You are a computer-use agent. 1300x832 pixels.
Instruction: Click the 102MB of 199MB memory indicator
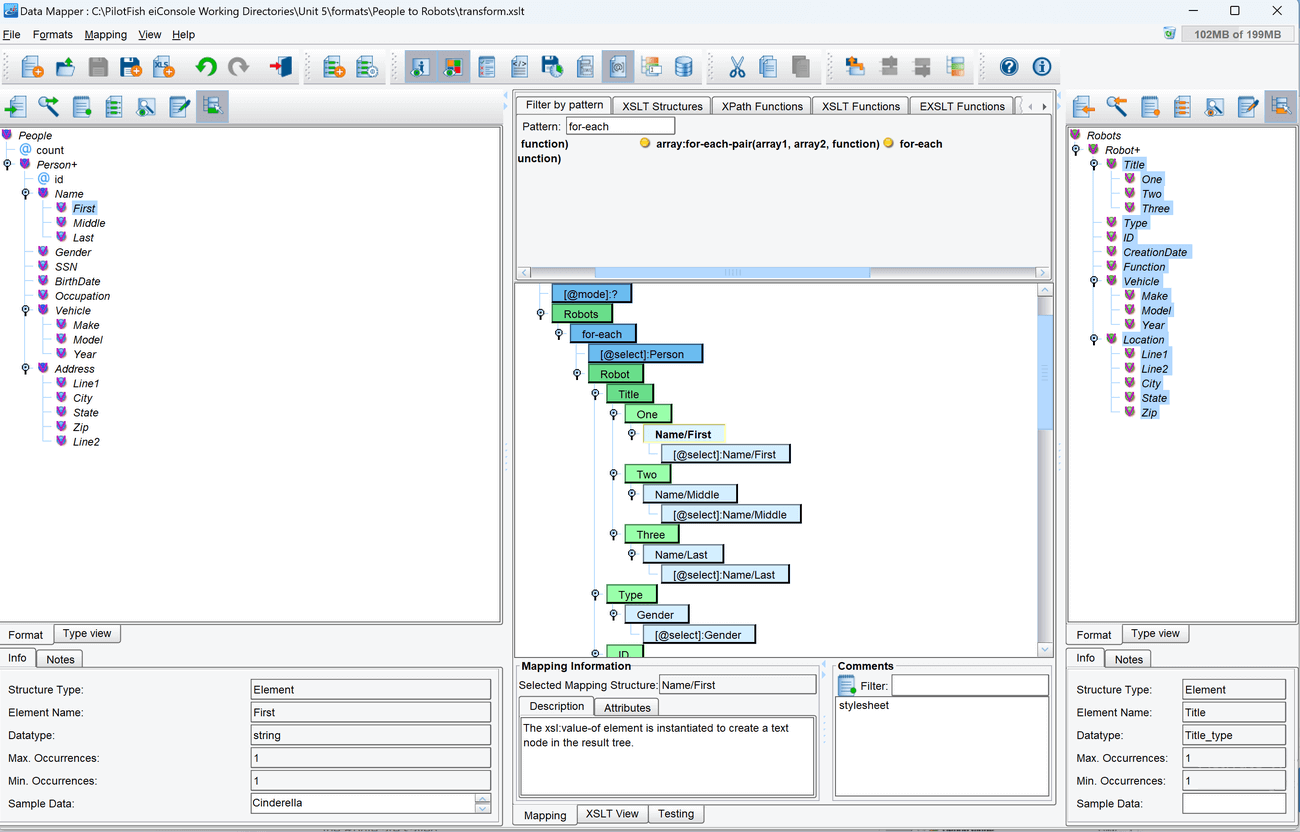[x=1236, y=34]
